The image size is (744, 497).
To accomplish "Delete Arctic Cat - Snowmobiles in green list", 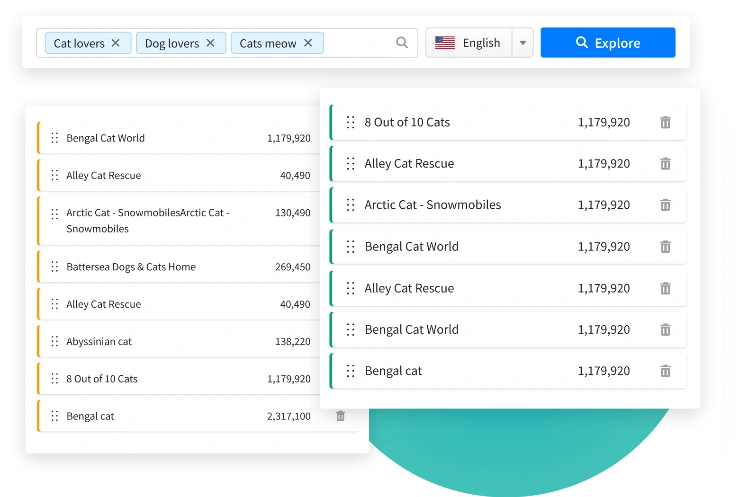I will coord(665,205).
